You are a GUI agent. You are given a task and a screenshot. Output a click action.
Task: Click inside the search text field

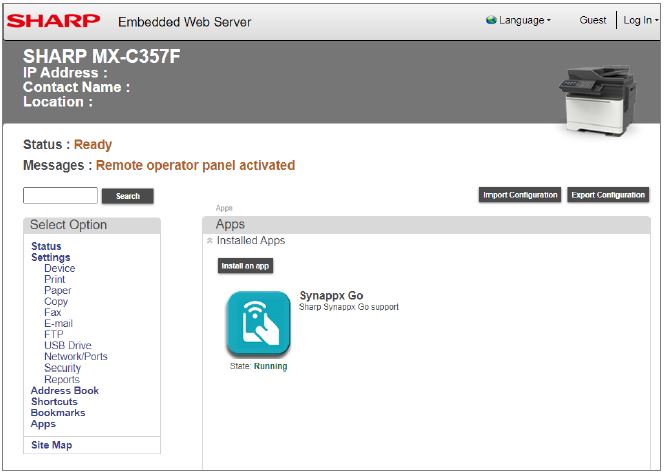pyautogui.click(x=60, y=195)
